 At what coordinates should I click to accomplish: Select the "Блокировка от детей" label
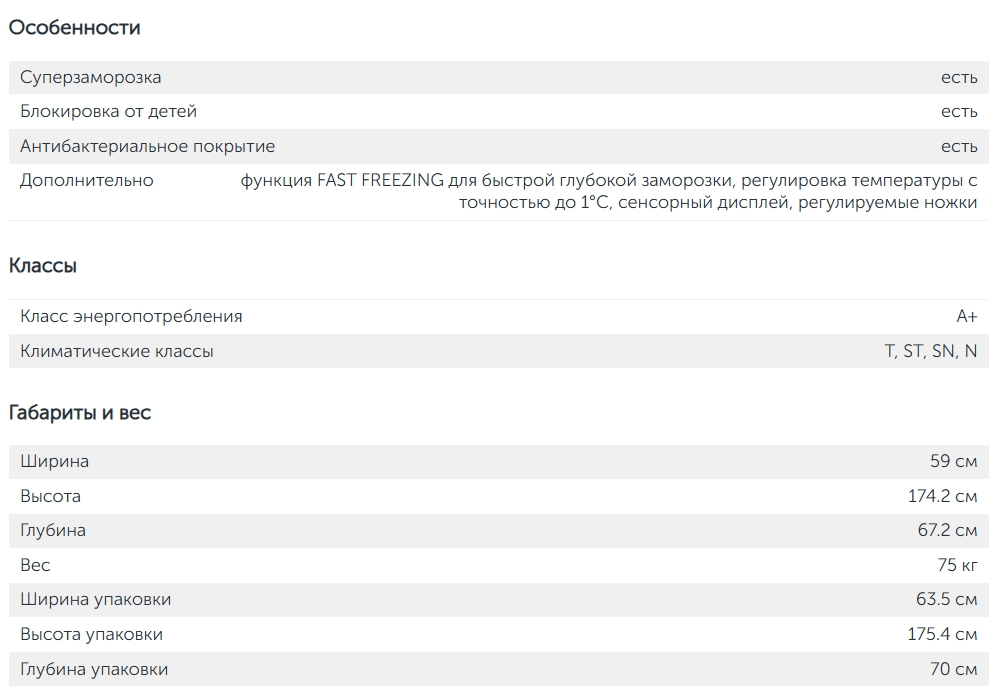(108, 111)
